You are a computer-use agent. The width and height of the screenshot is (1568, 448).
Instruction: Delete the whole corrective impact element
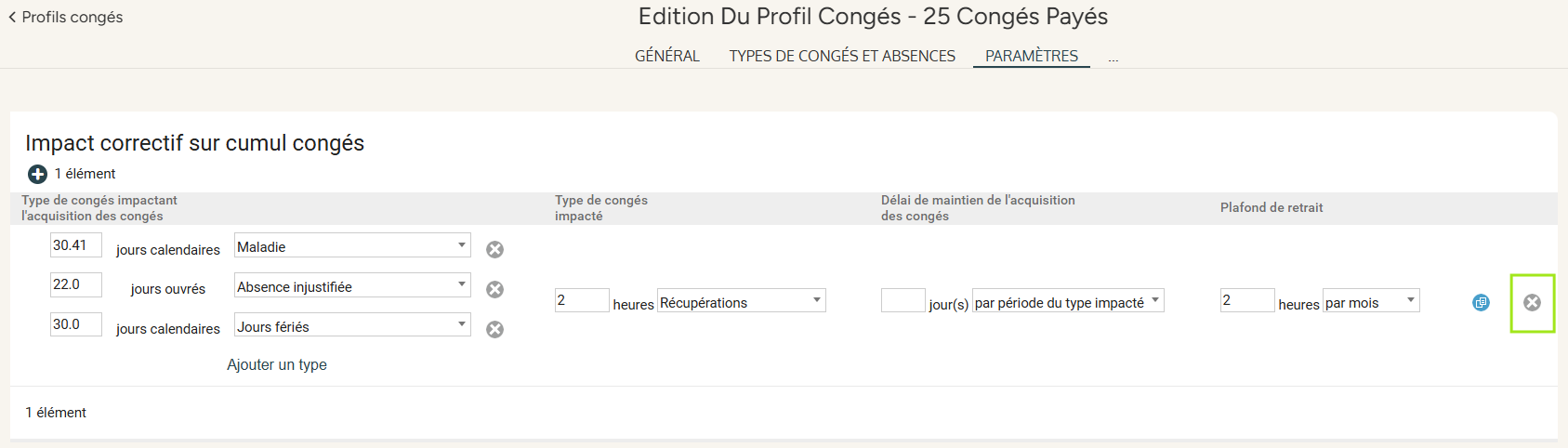click(x=1533, y=302)
